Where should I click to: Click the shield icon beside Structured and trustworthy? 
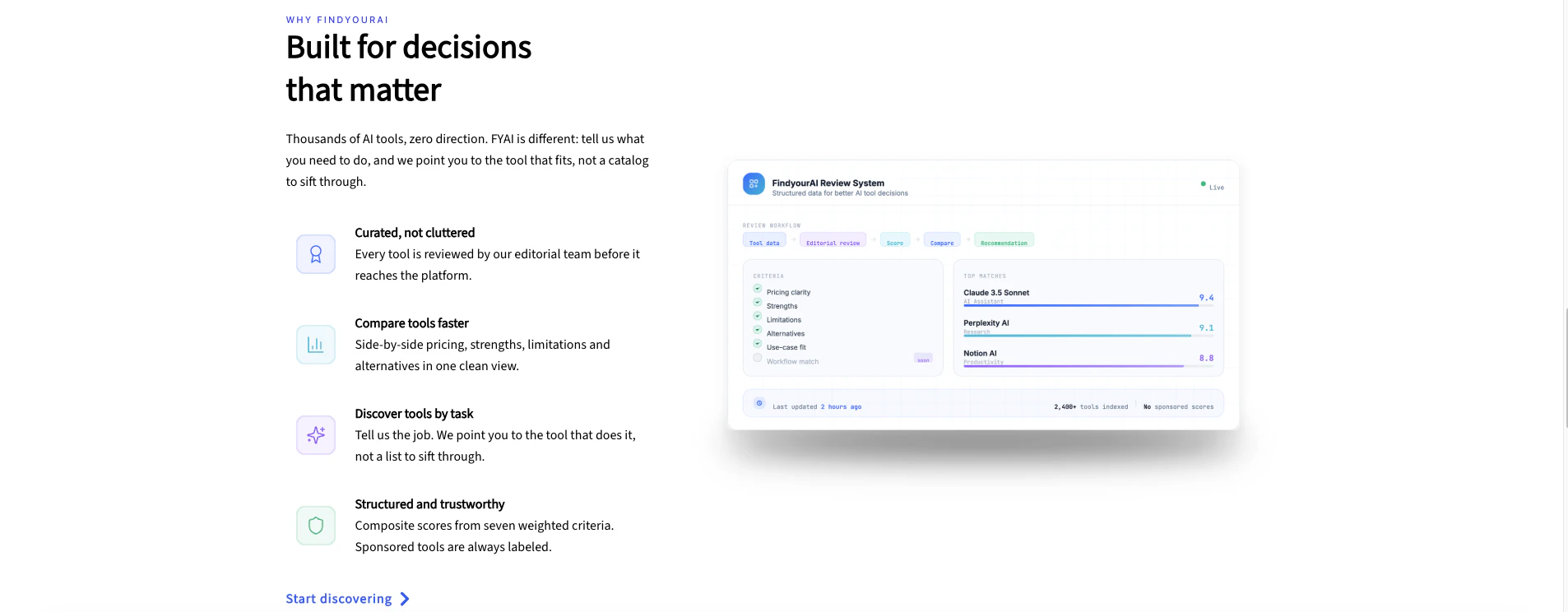point(316,526)
